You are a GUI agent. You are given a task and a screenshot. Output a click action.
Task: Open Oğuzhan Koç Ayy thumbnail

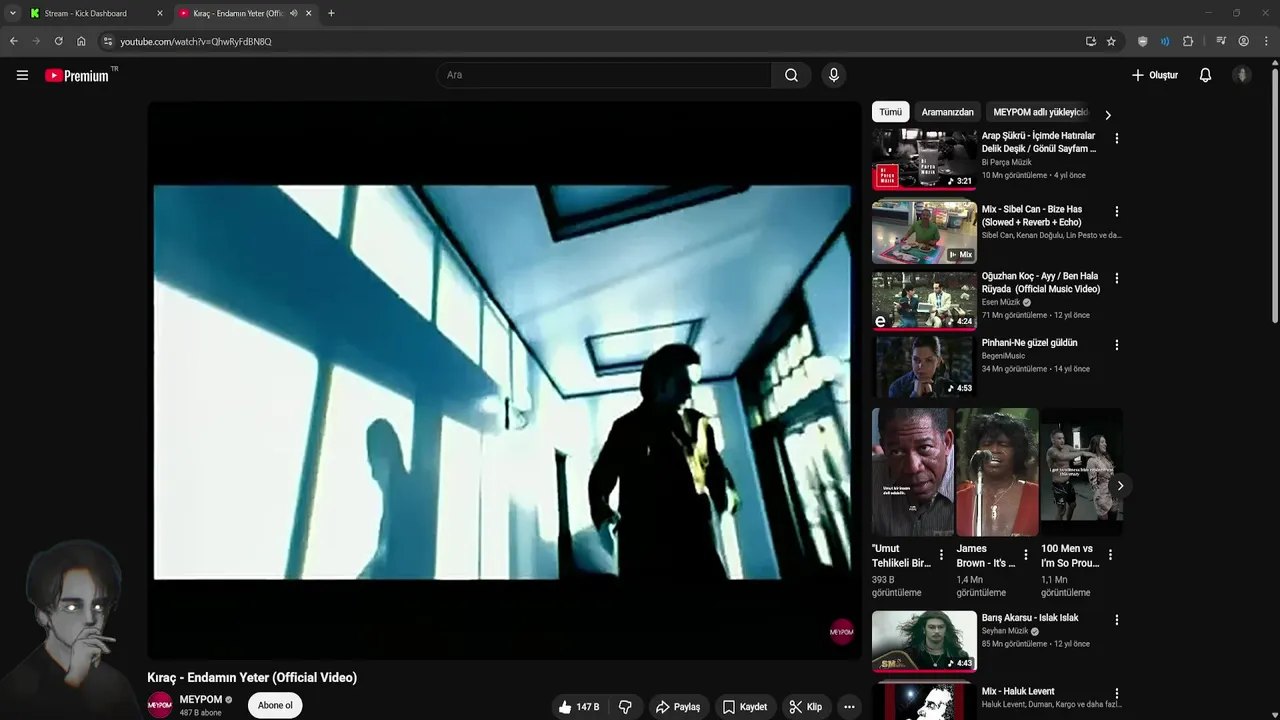924,300
